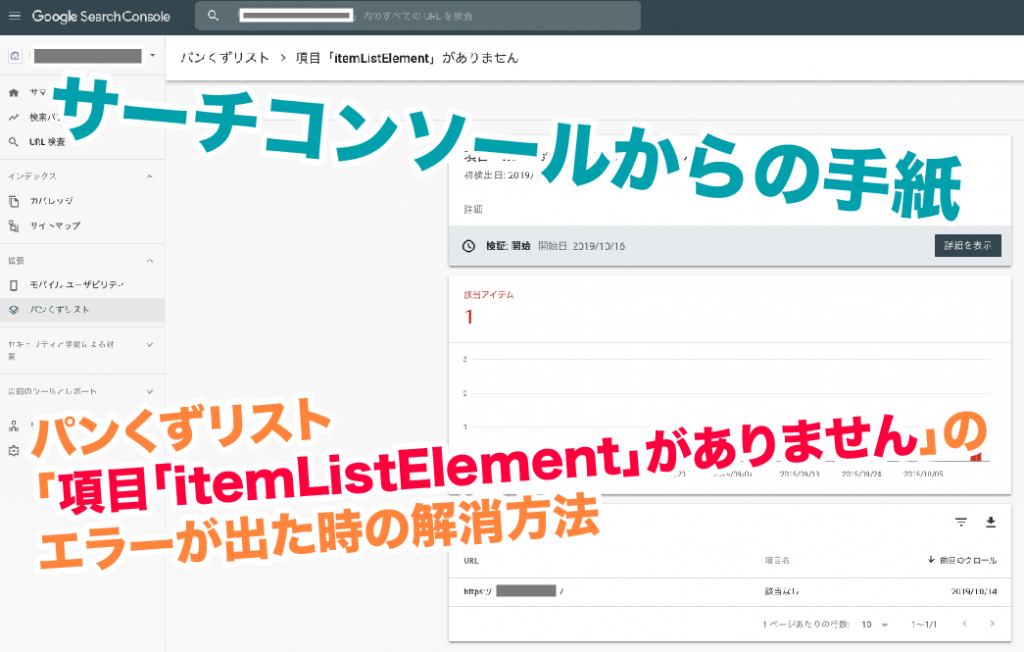
Task: Open the table filter icon
Action: [x=961, y=522]
